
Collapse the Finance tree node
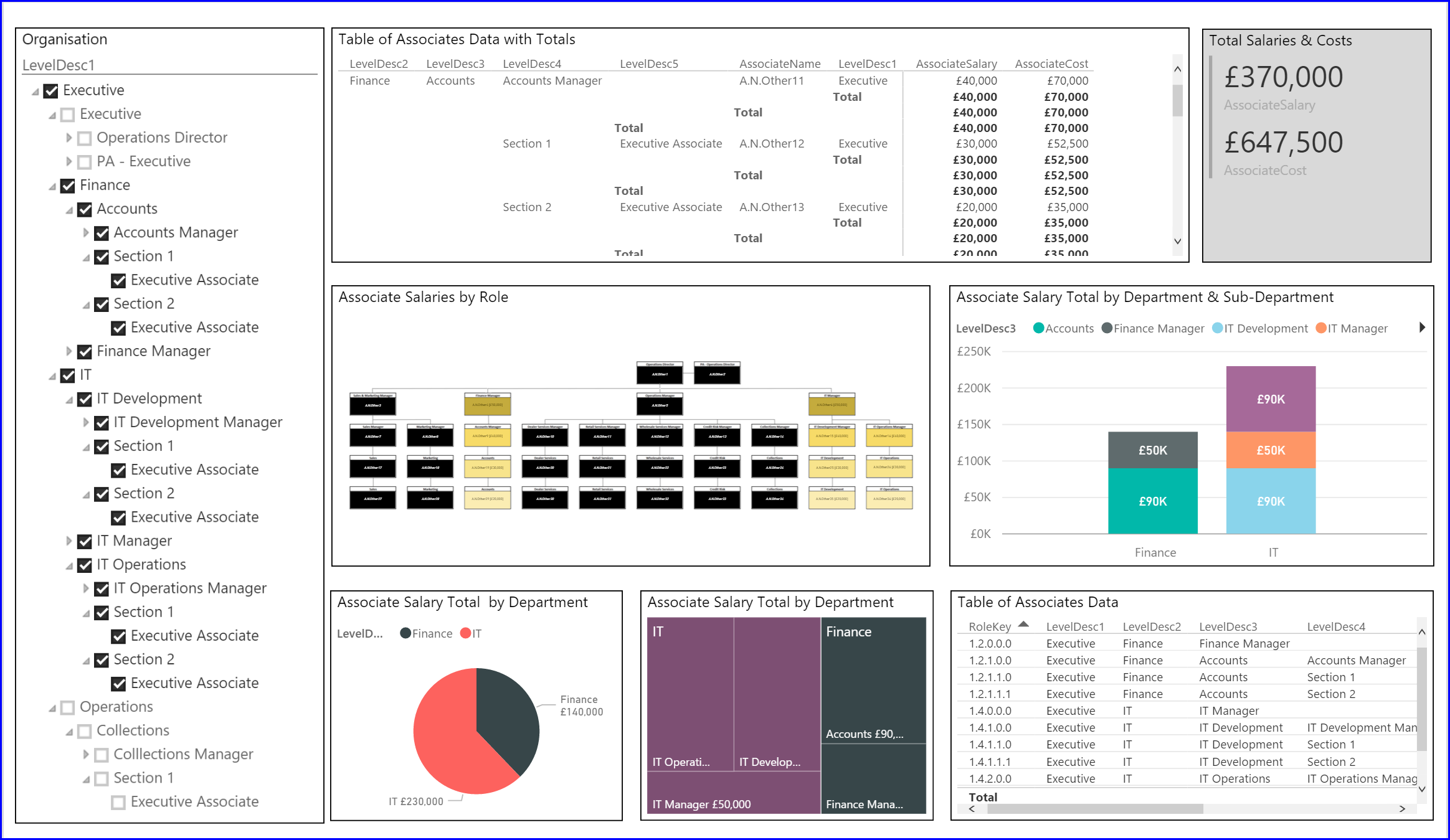click(x=52, y=186)
